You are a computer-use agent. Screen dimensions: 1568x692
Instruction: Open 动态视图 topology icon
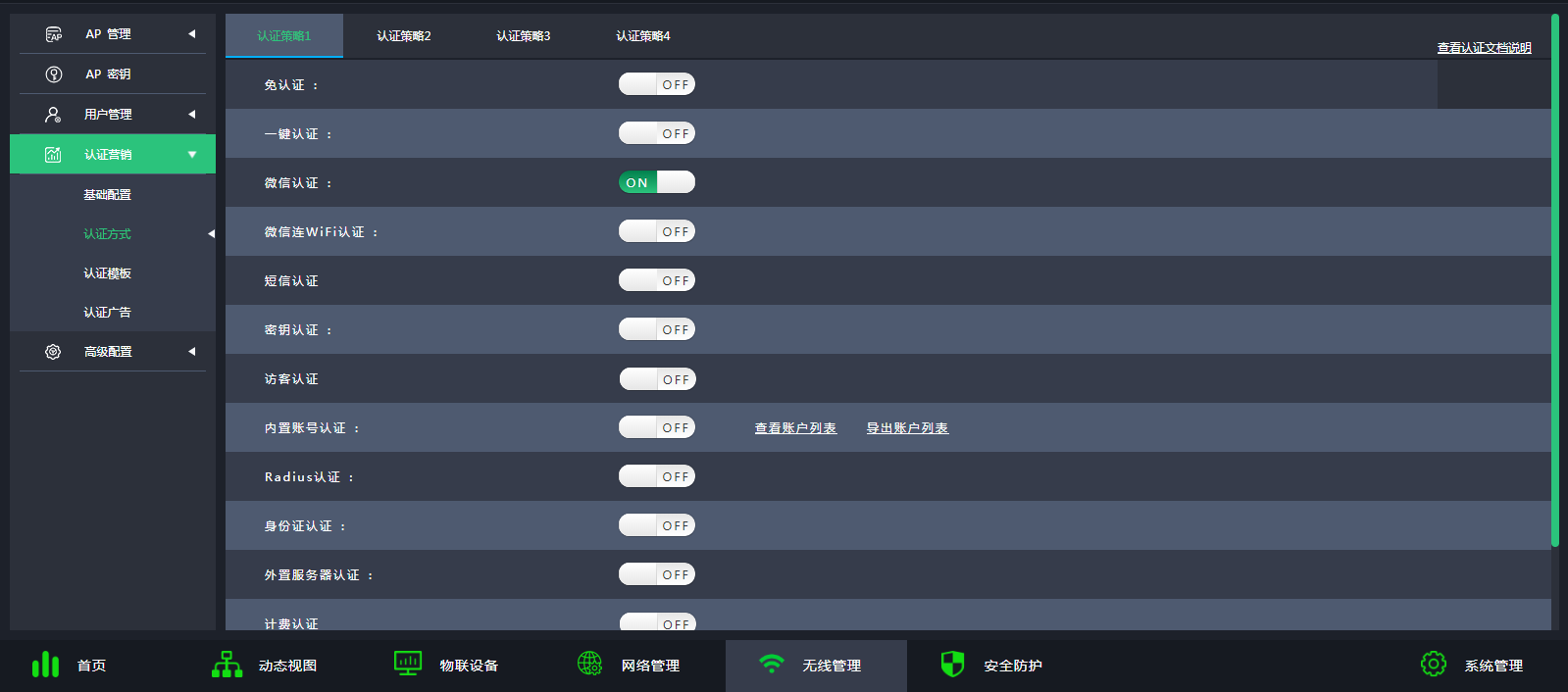[227, 665]
